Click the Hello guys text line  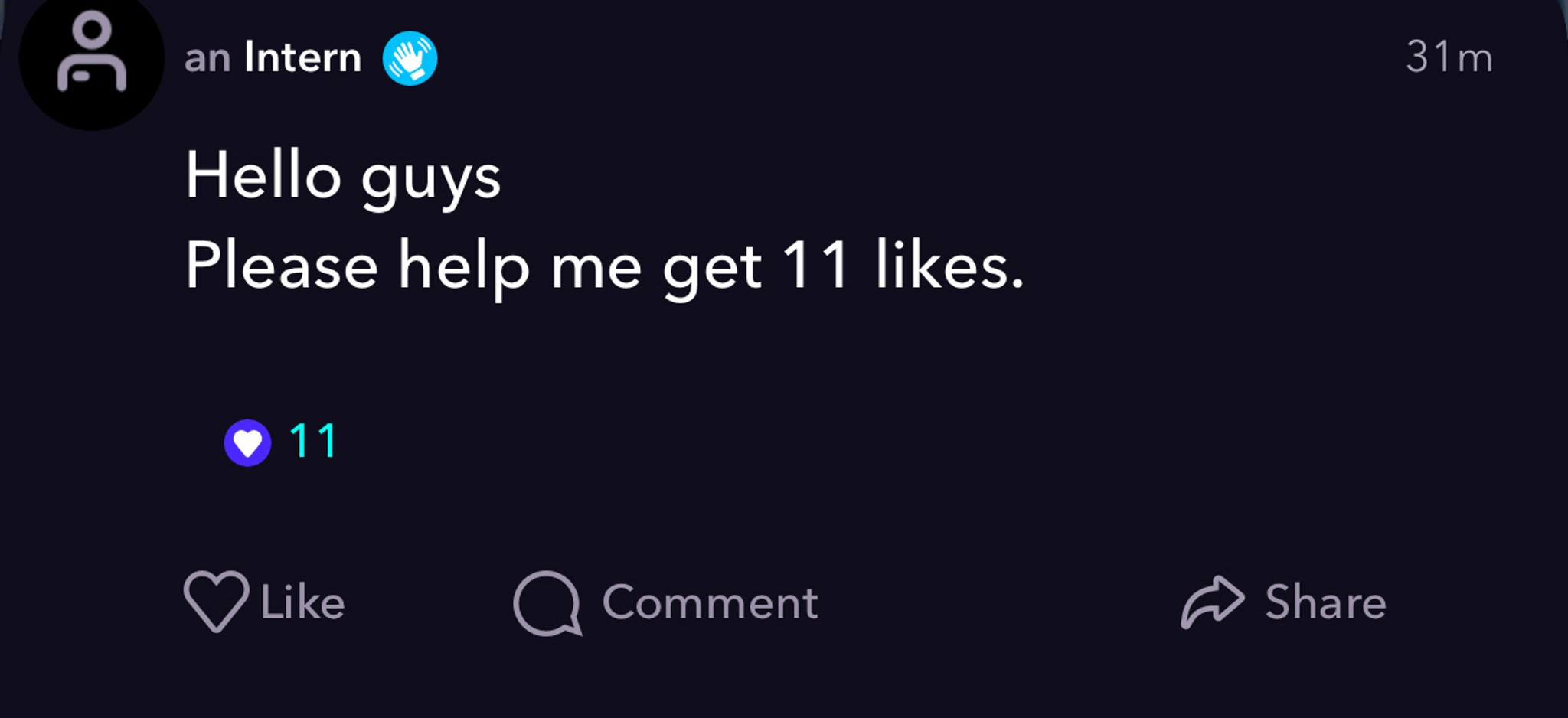coord(343,178)
